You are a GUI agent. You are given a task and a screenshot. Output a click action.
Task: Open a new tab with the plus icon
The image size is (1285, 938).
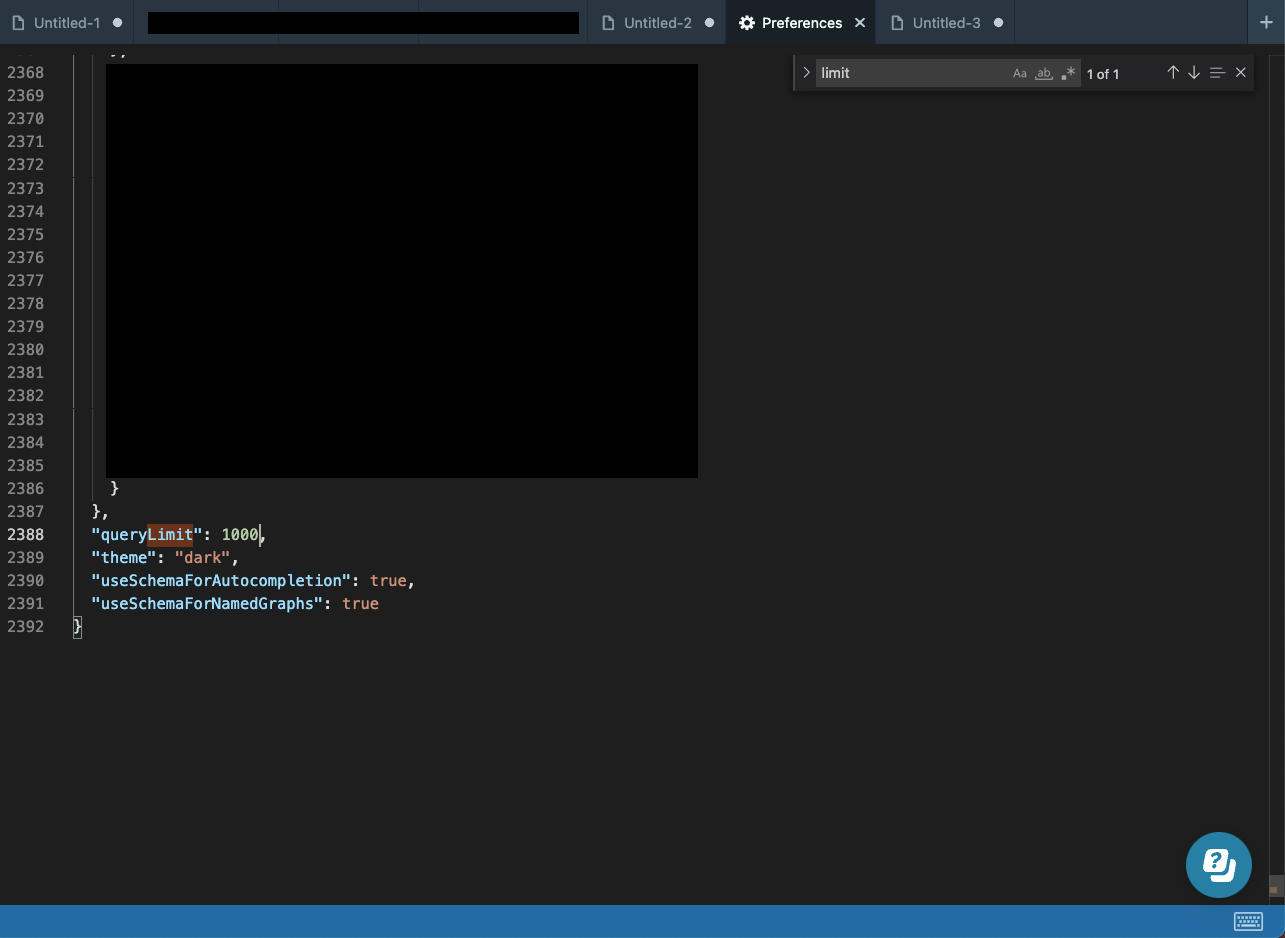tap(1267, 22)
